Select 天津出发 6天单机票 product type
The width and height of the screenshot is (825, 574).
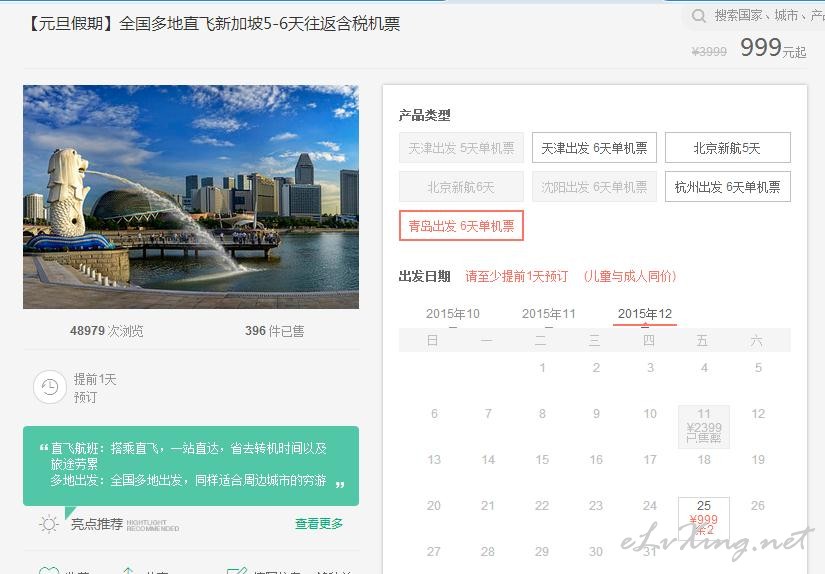tap(594, 148)
